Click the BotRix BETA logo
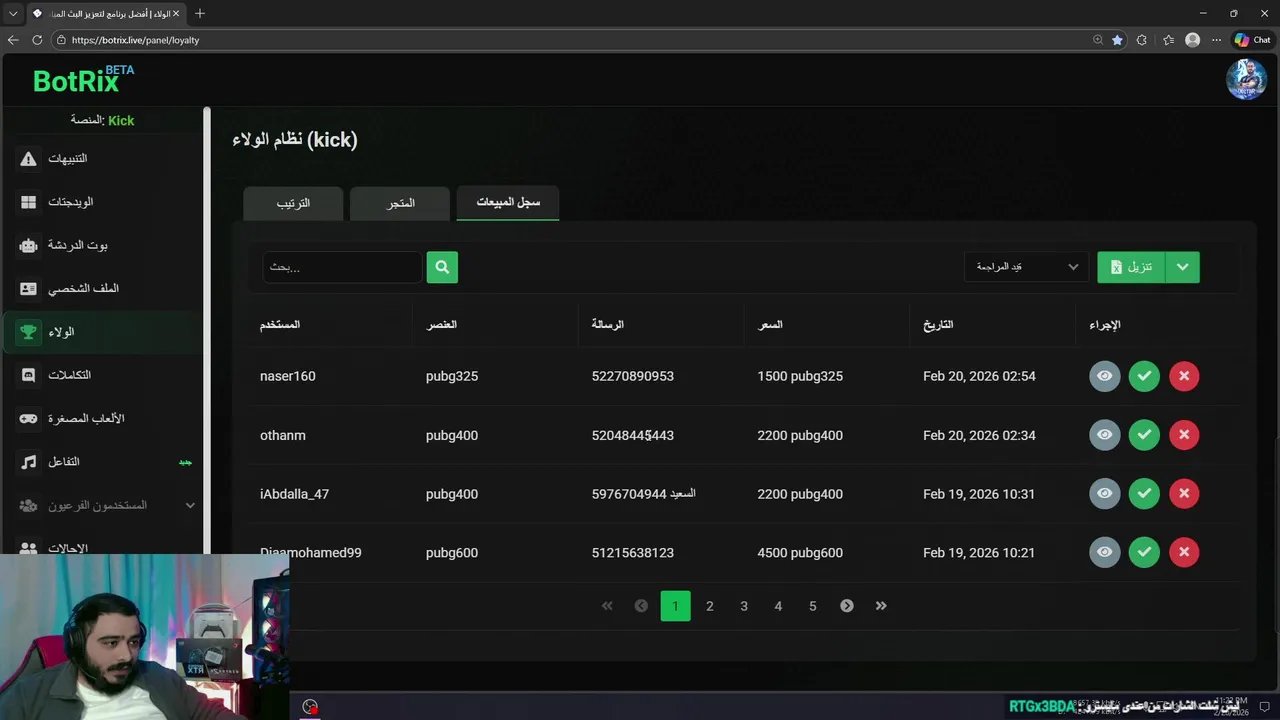 click(x=83, y=79)
